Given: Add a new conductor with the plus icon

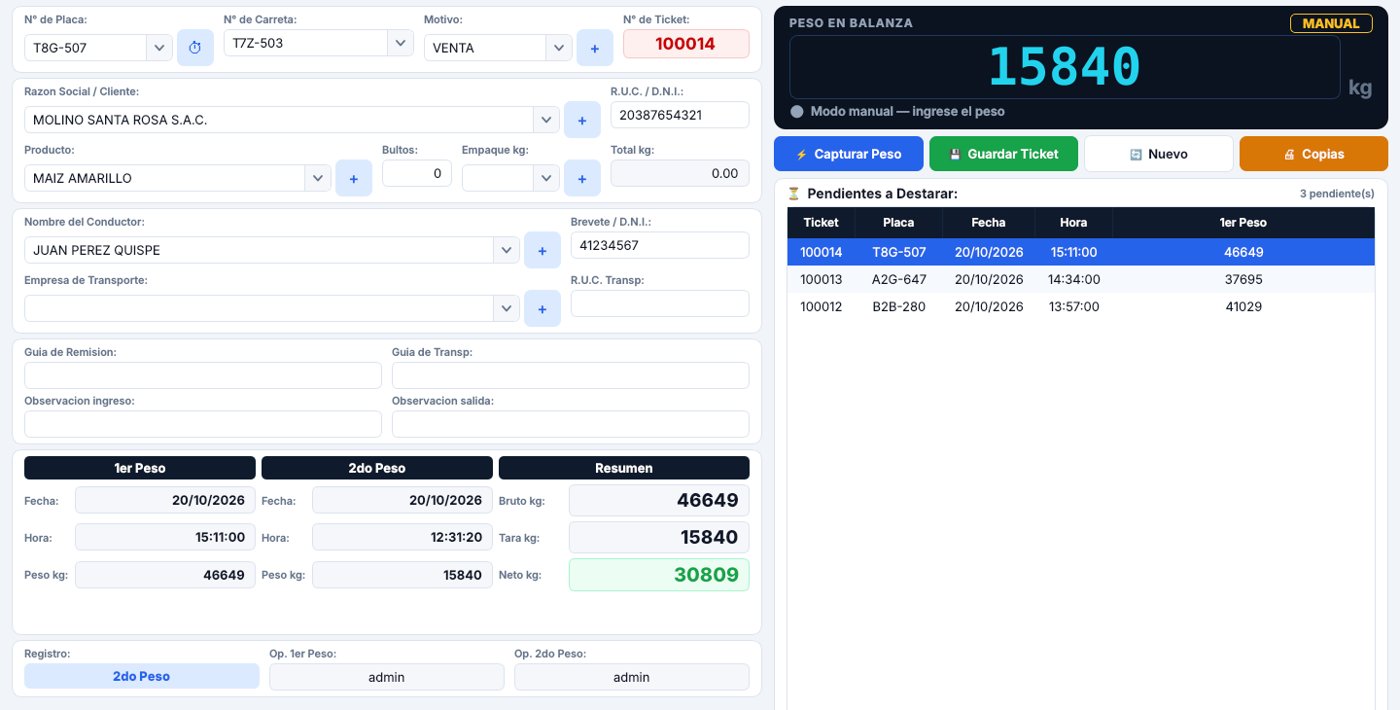Looking at the screenshot, I should tap(542, 250).
